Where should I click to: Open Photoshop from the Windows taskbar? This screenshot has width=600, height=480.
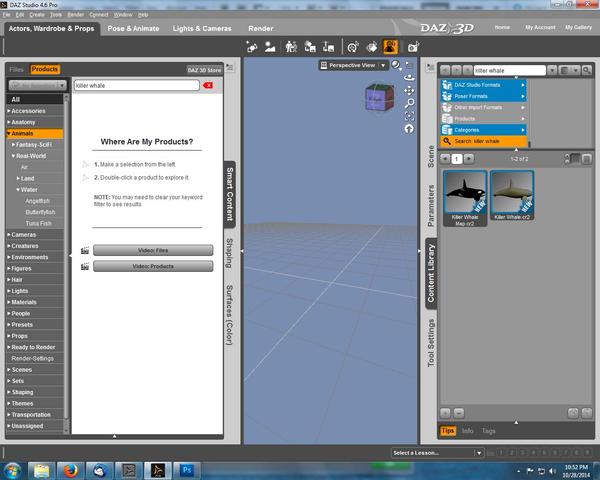(187, 470)
